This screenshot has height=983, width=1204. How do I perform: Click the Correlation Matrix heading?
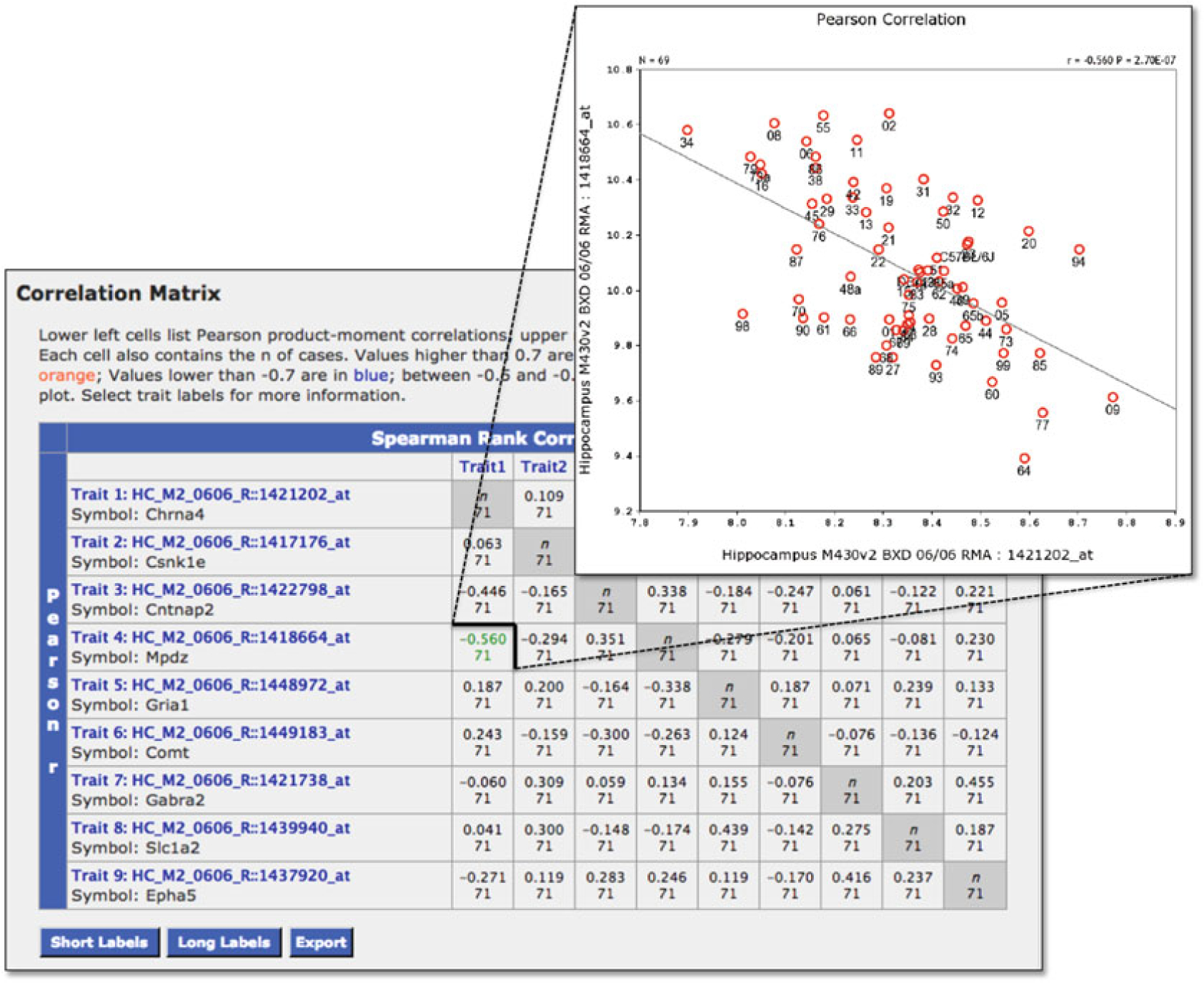coord(119,294)
